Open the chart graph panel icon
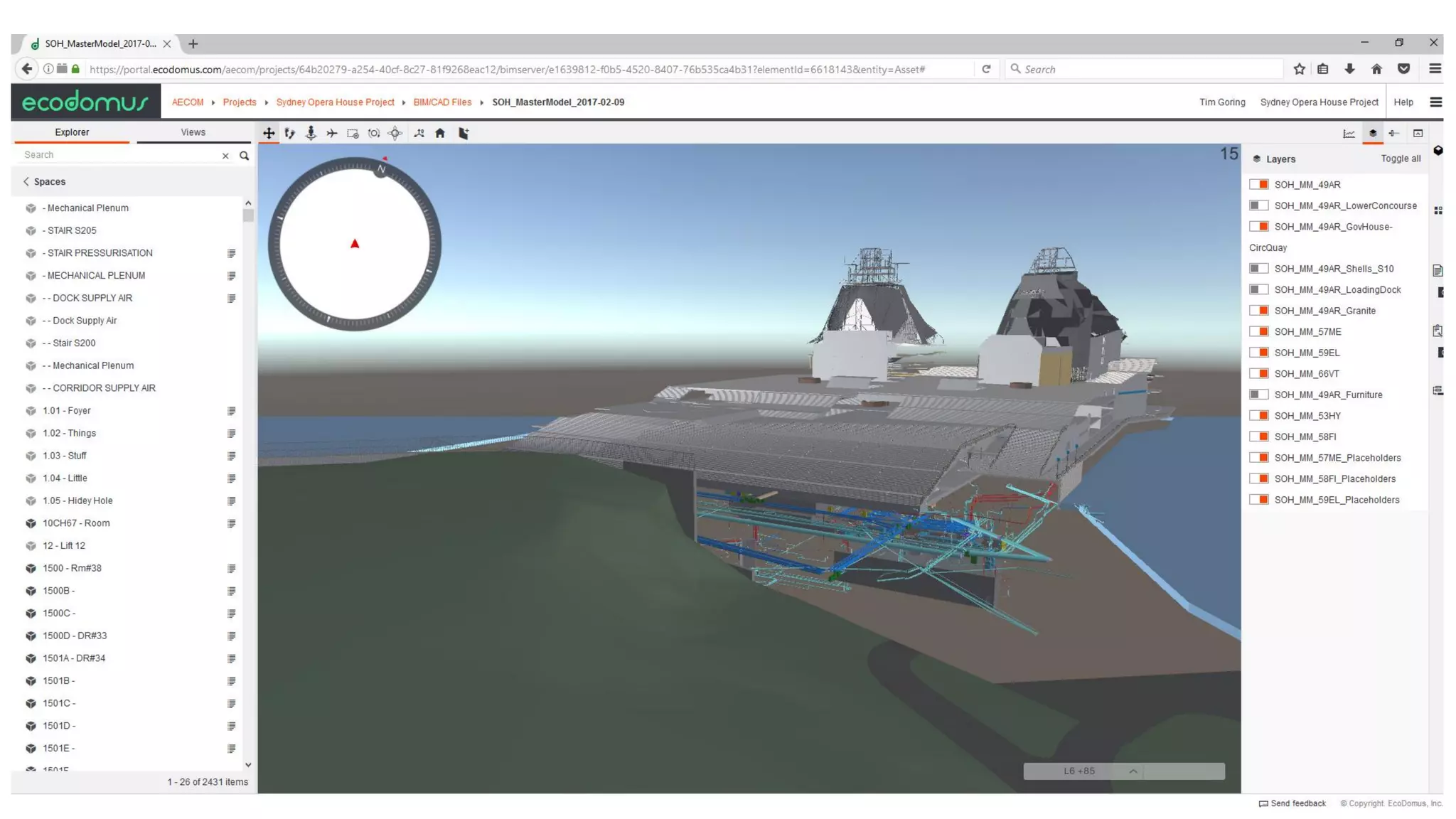This screenshot has height=819, width=1456. coord(1349,133)
